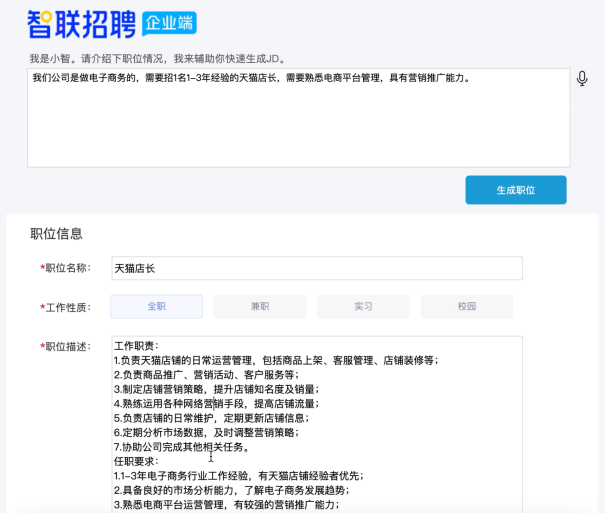The height and width of the screenshot is (513, 605).
Task: Click the 工作职责 heading in the description
Action: click(x=143, y=346)
